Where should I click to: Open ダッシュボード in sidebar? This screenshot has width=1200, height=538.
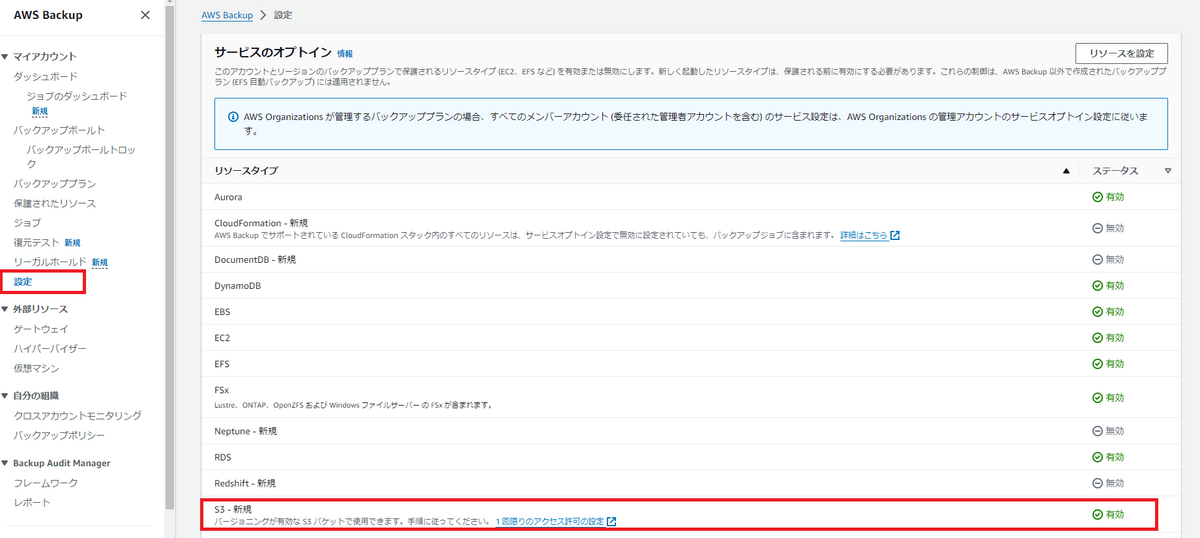pyautogui.click(x=45, y=77)
